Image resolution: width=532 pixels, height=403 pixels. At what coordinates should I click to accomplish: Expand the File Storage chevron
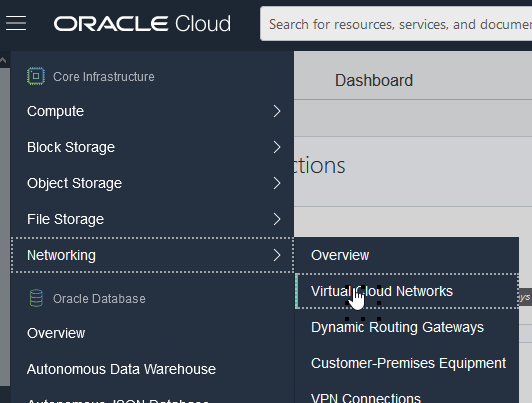277,219
